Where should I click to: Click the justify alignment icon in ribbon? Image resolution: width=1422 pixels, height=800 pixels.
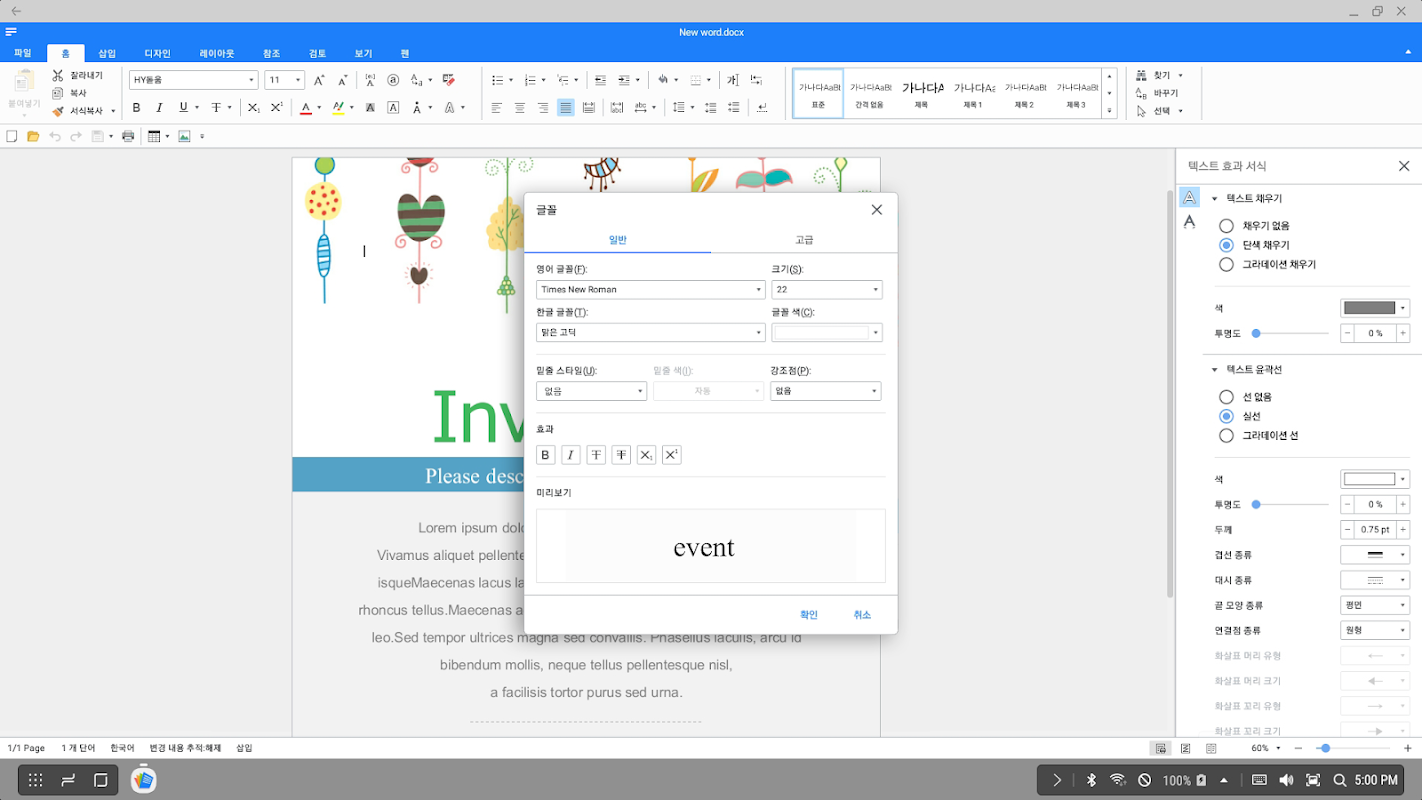click(x=566, y=108)
